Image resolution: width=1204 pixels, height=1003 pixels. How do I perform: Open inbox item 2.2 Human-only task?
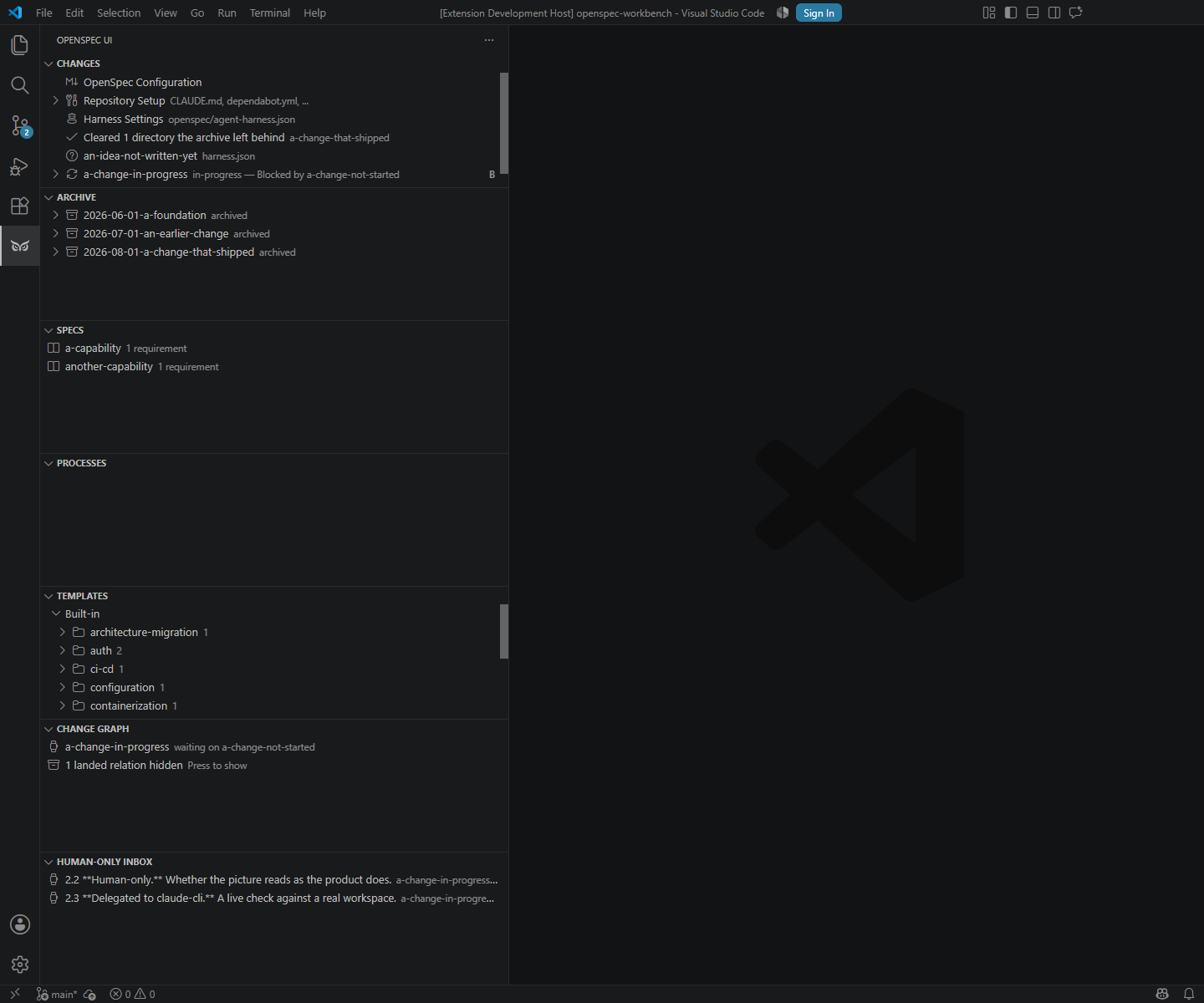point(274,880)
